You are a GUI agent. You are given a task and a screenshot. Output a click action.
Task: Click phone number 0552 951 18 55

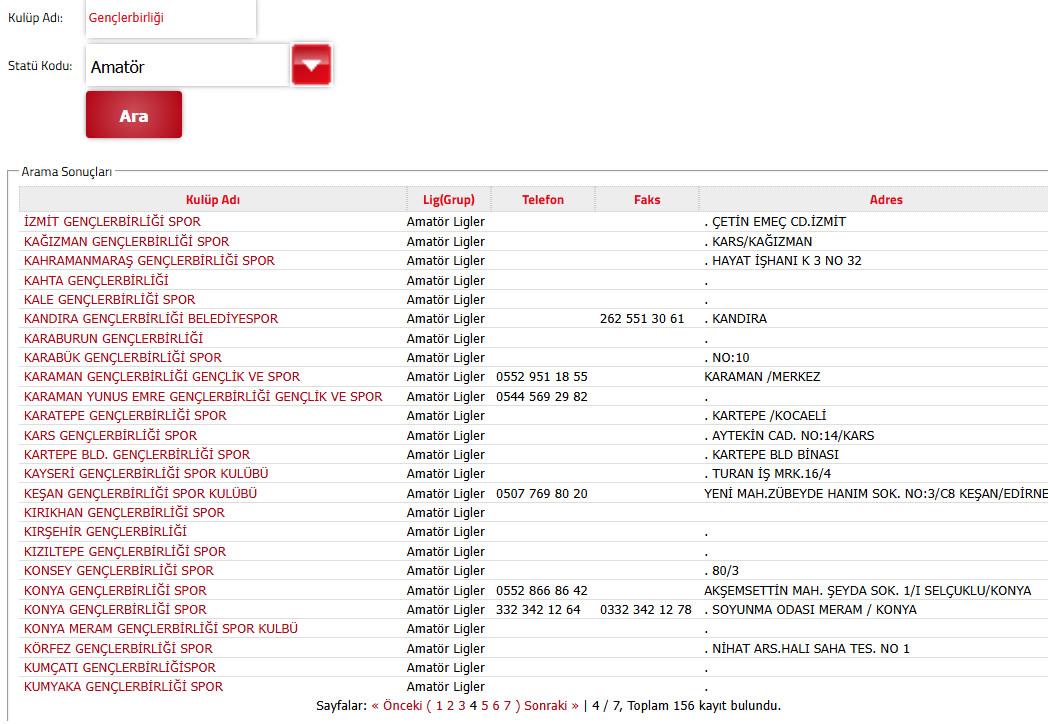pyautogui.click(x=542, y=377)
